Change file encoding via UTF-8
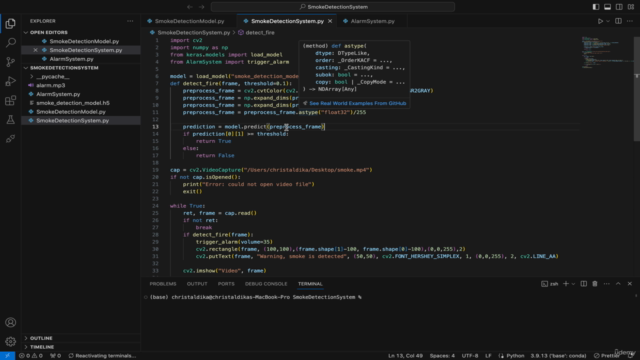The height and width of the screenshot is (360, 640). point(470,356)
